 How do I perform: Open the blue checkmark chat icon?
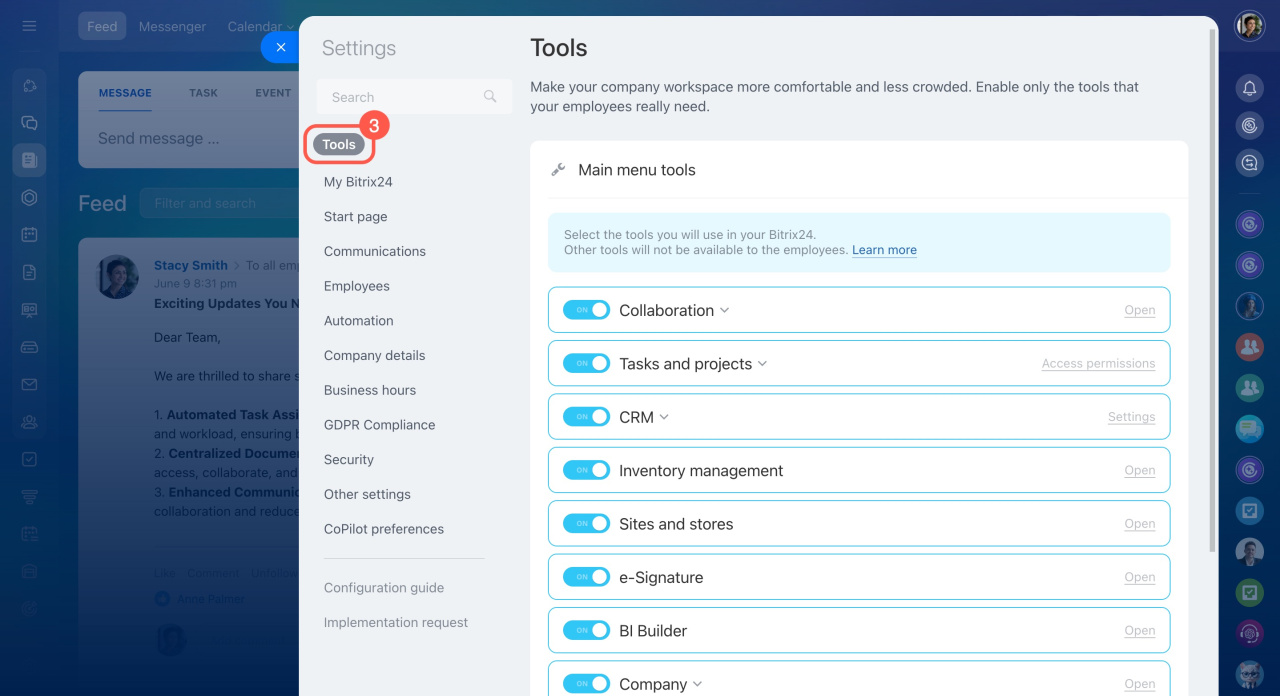pyautogui.click(x=1249, y=511)
